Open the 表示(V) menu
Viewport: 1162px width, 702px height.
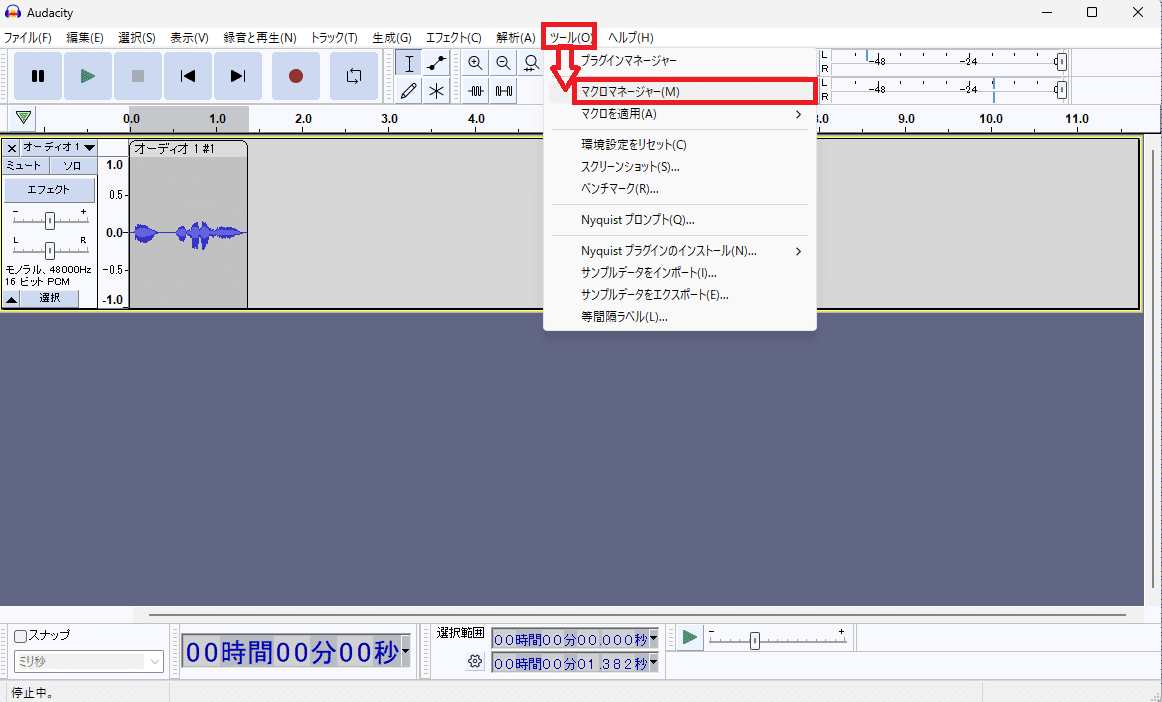click(189, 38)
